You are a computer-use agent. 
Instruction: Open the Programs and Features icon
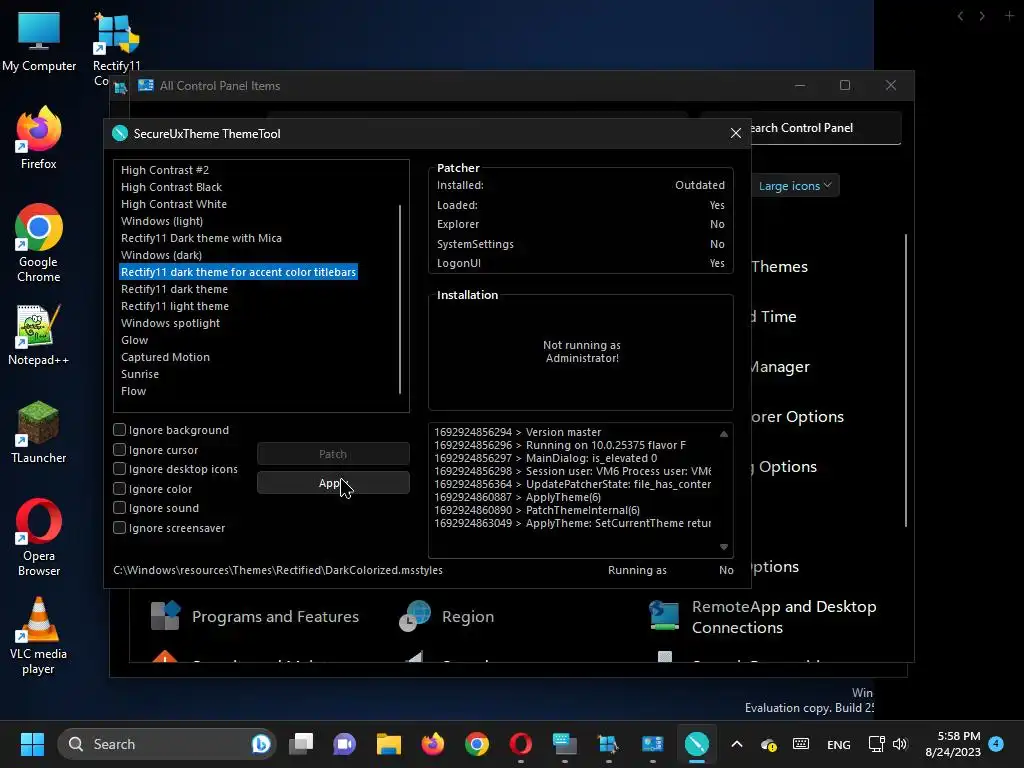tap(165, 616)
